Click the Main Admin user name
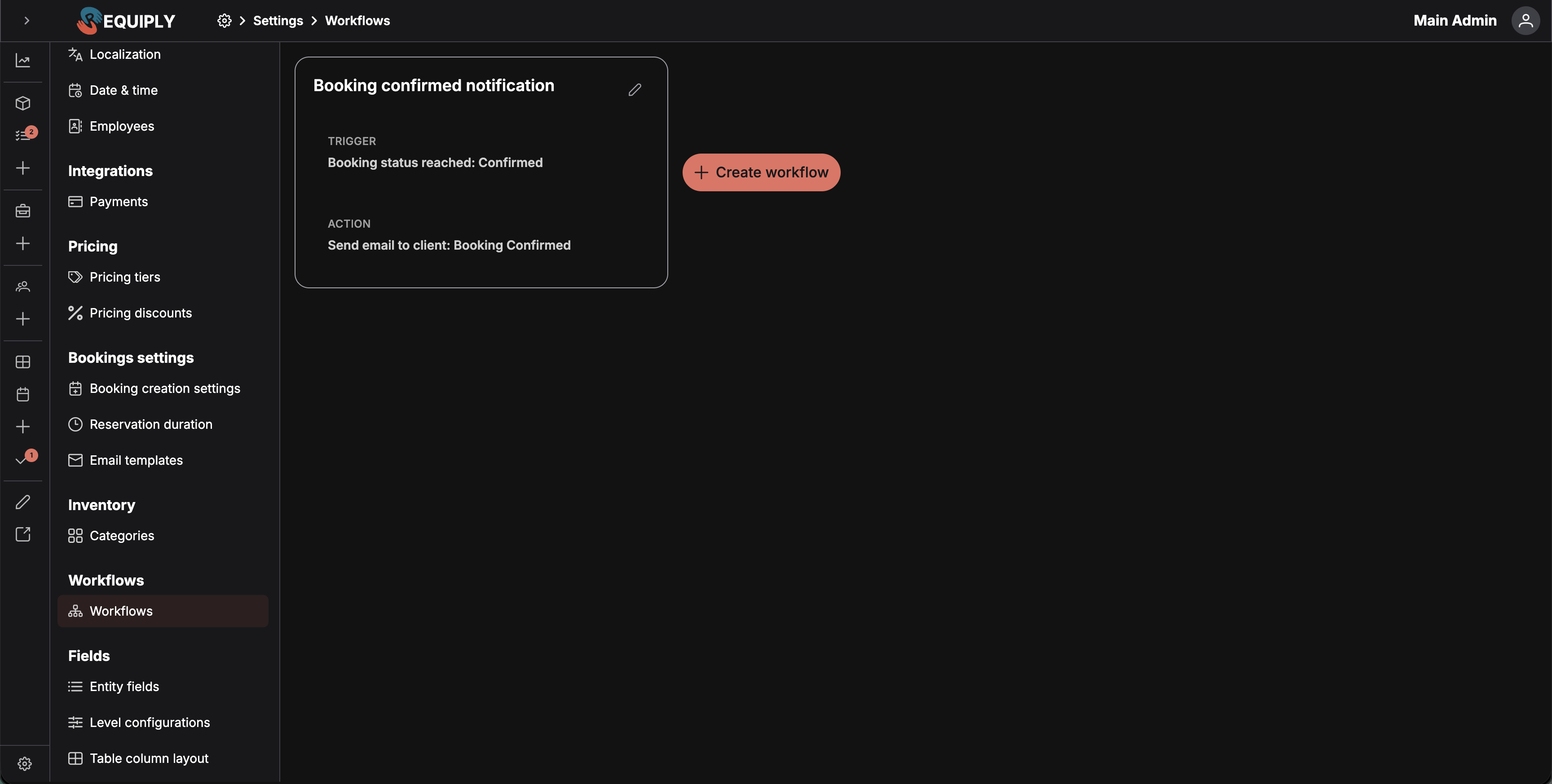Screen dimensions: 1552x784 tap(1455, 21)
